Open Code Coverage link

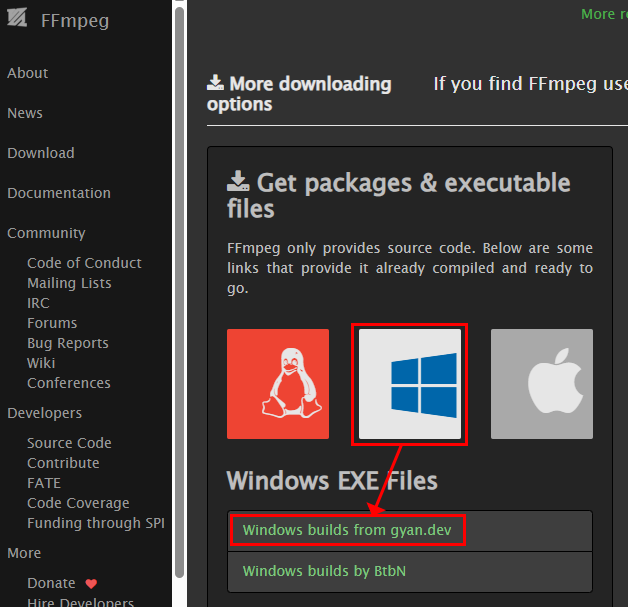coord(78,503)
